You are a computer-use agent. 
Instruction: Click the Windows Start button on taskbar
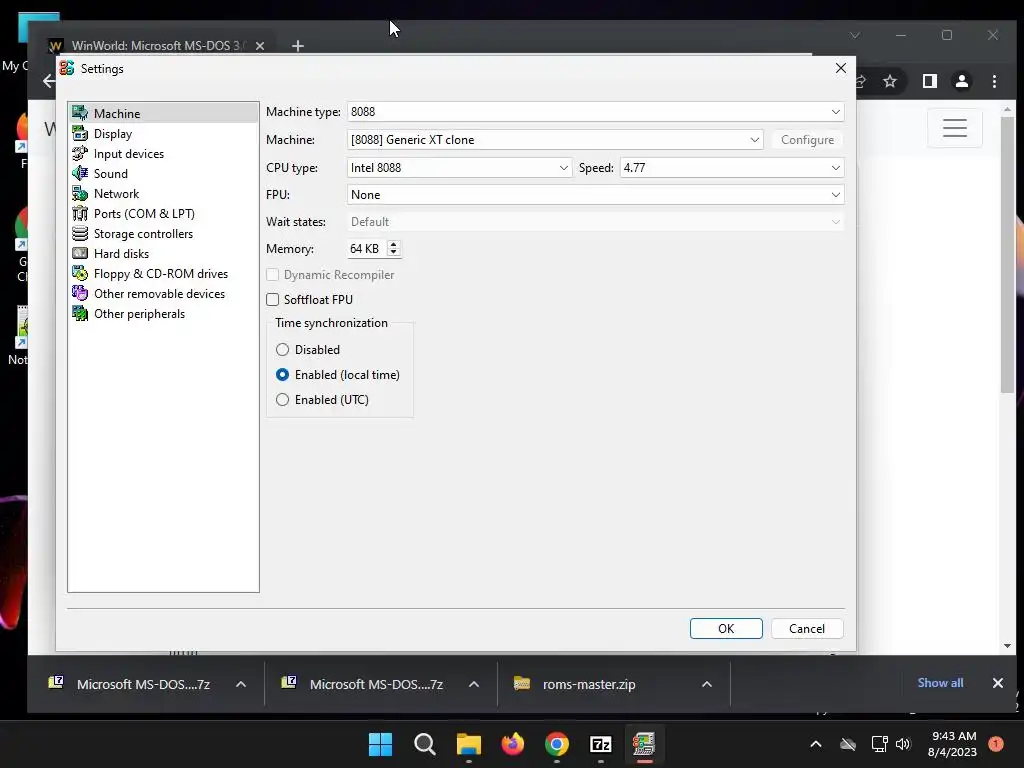coord(380,744)
